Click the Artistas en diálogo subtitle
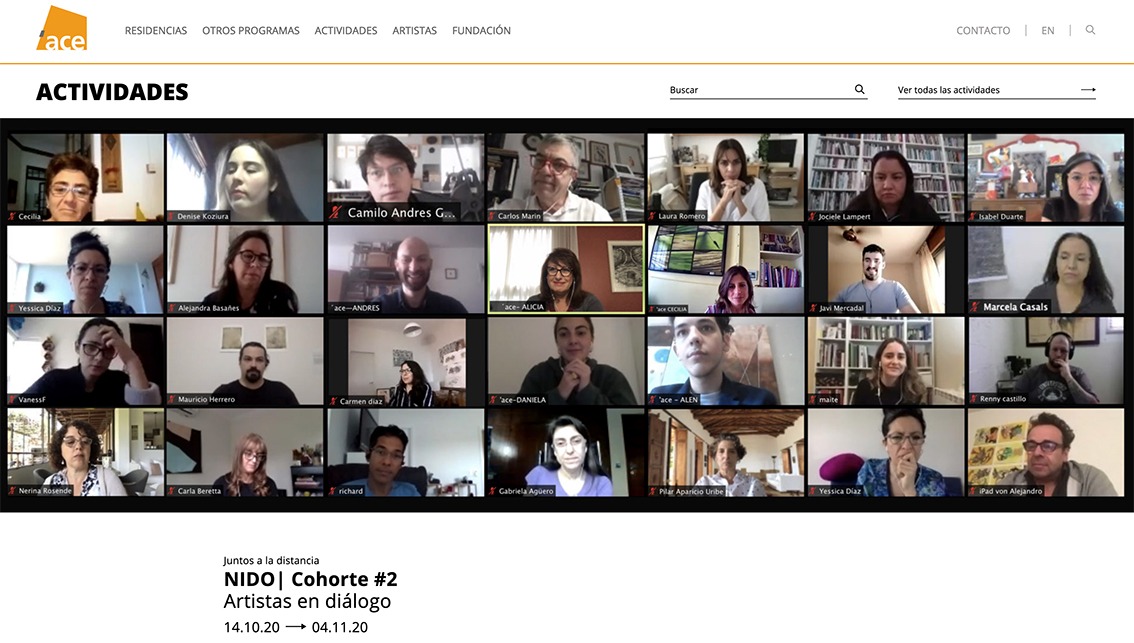1134x643 pixels. coord(307,602)
